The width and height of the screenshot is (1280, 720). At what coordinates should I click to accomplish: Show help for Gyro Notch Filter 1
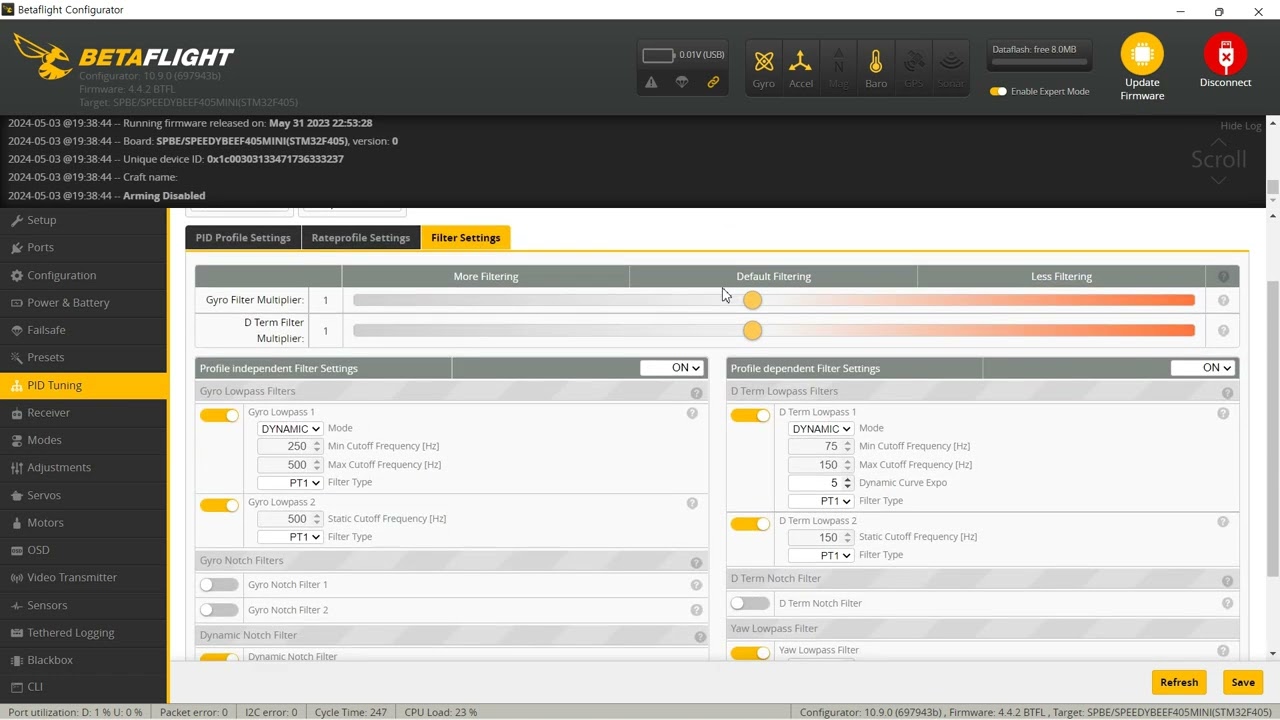click(x=696, y=585)
